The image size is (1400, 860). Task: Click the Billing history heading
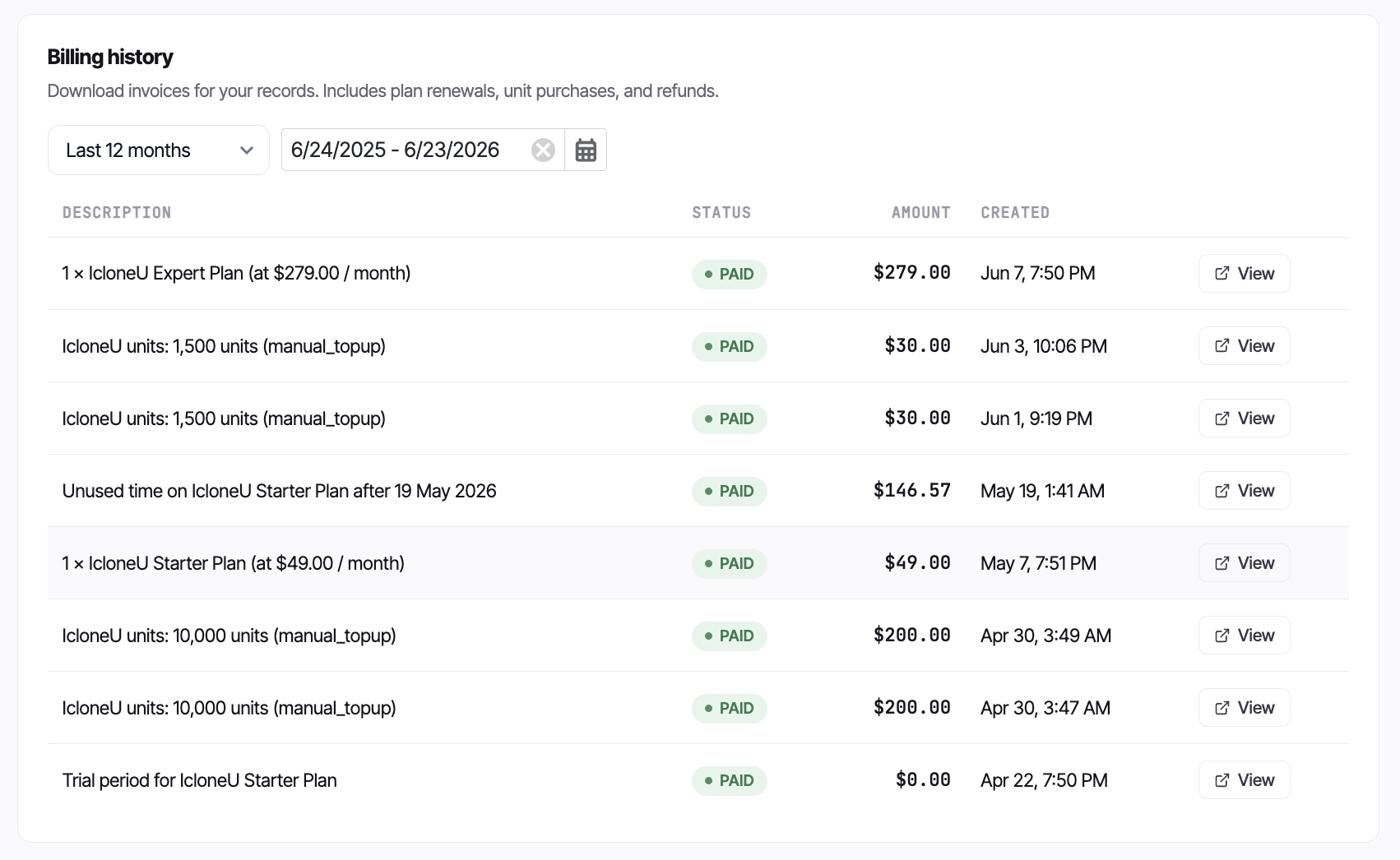(110, 57)
